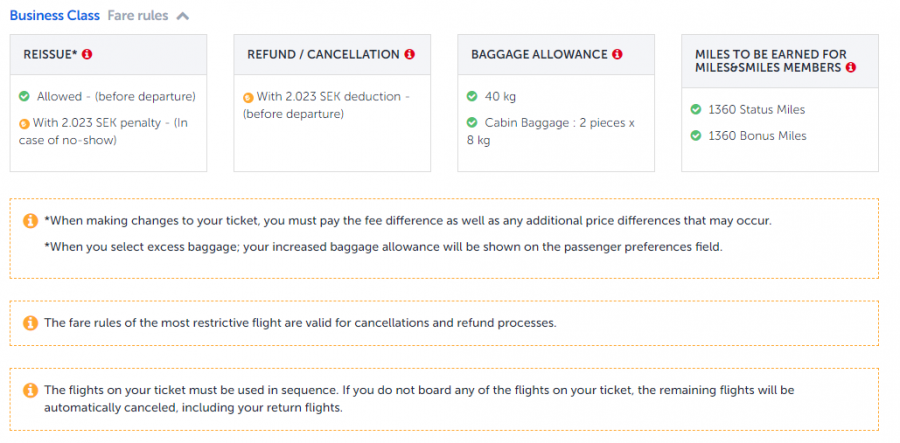Image resolution: width=900 pixels, height=443 pixels.
Task: Click info icon next to REFUND / CANCELLATION
Action: (410, 54)
